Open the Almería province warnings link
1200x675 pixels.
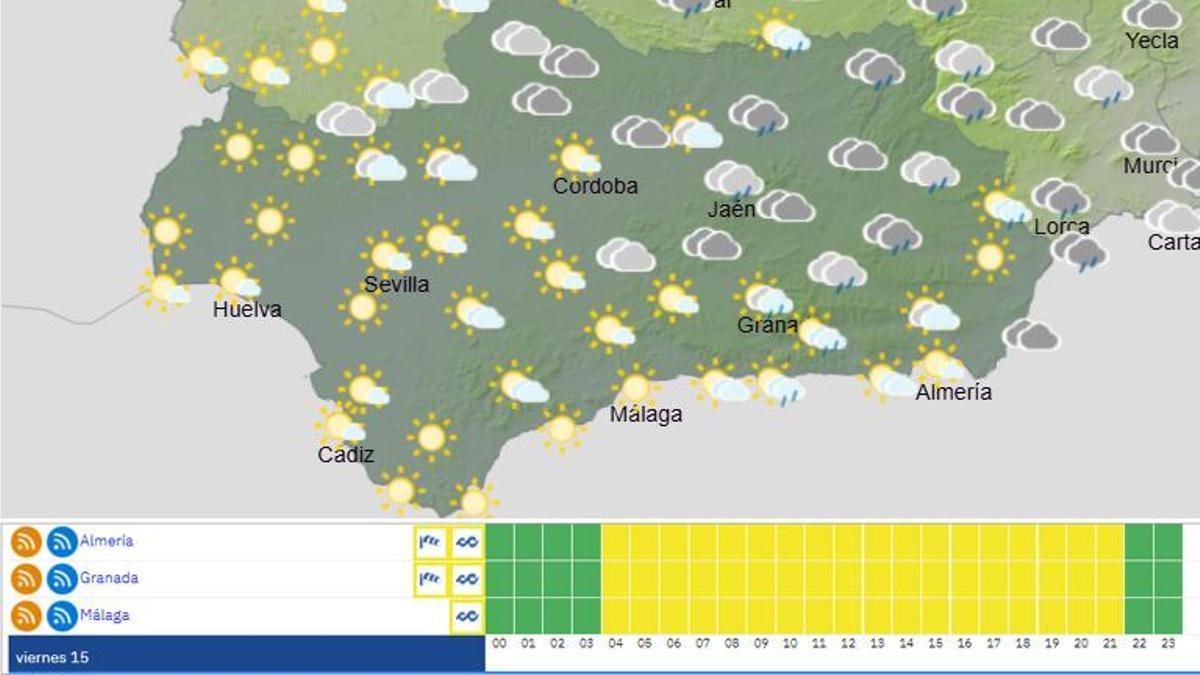click(106, 541)
